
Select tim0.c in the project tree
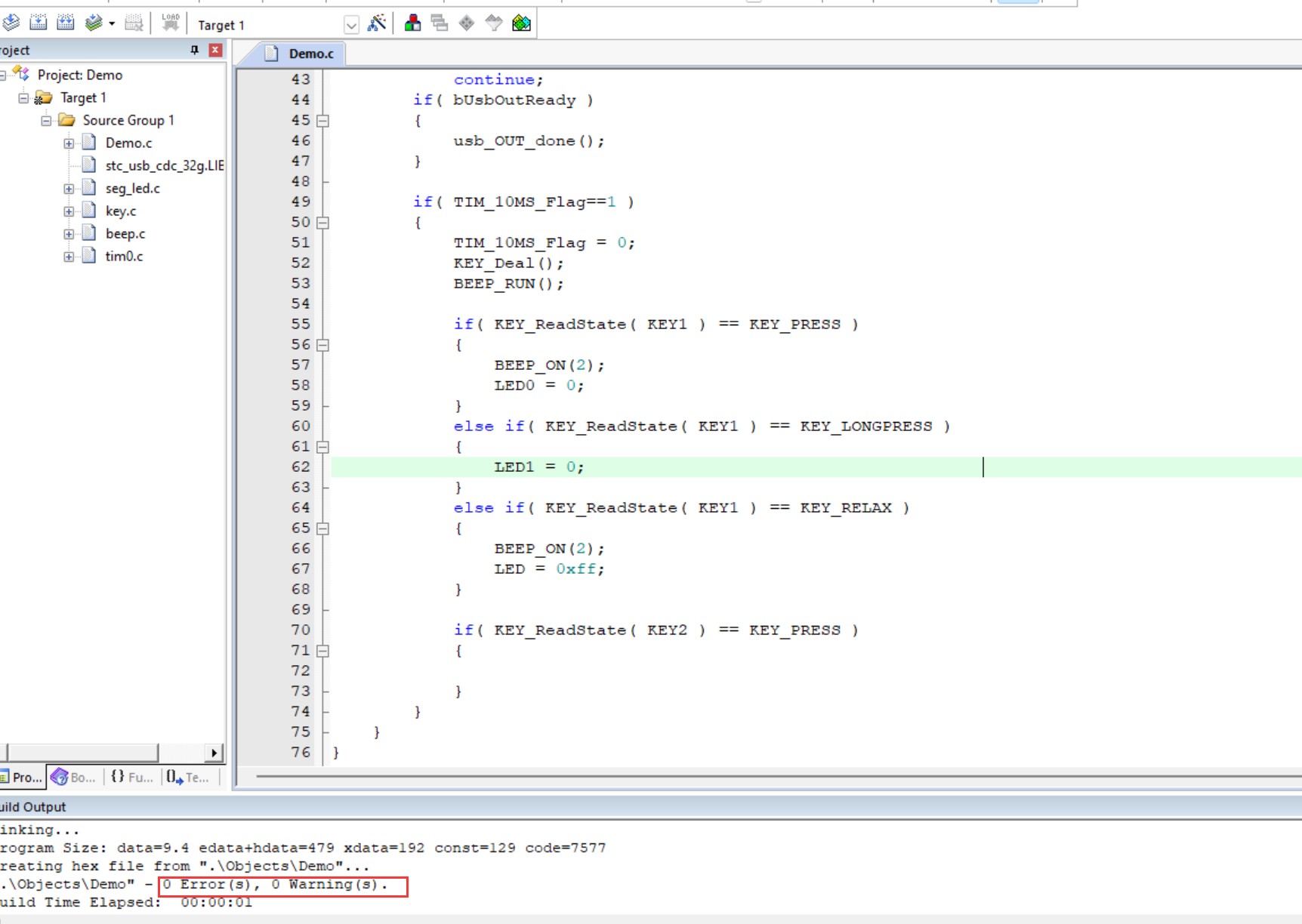[x=124, y=256]
